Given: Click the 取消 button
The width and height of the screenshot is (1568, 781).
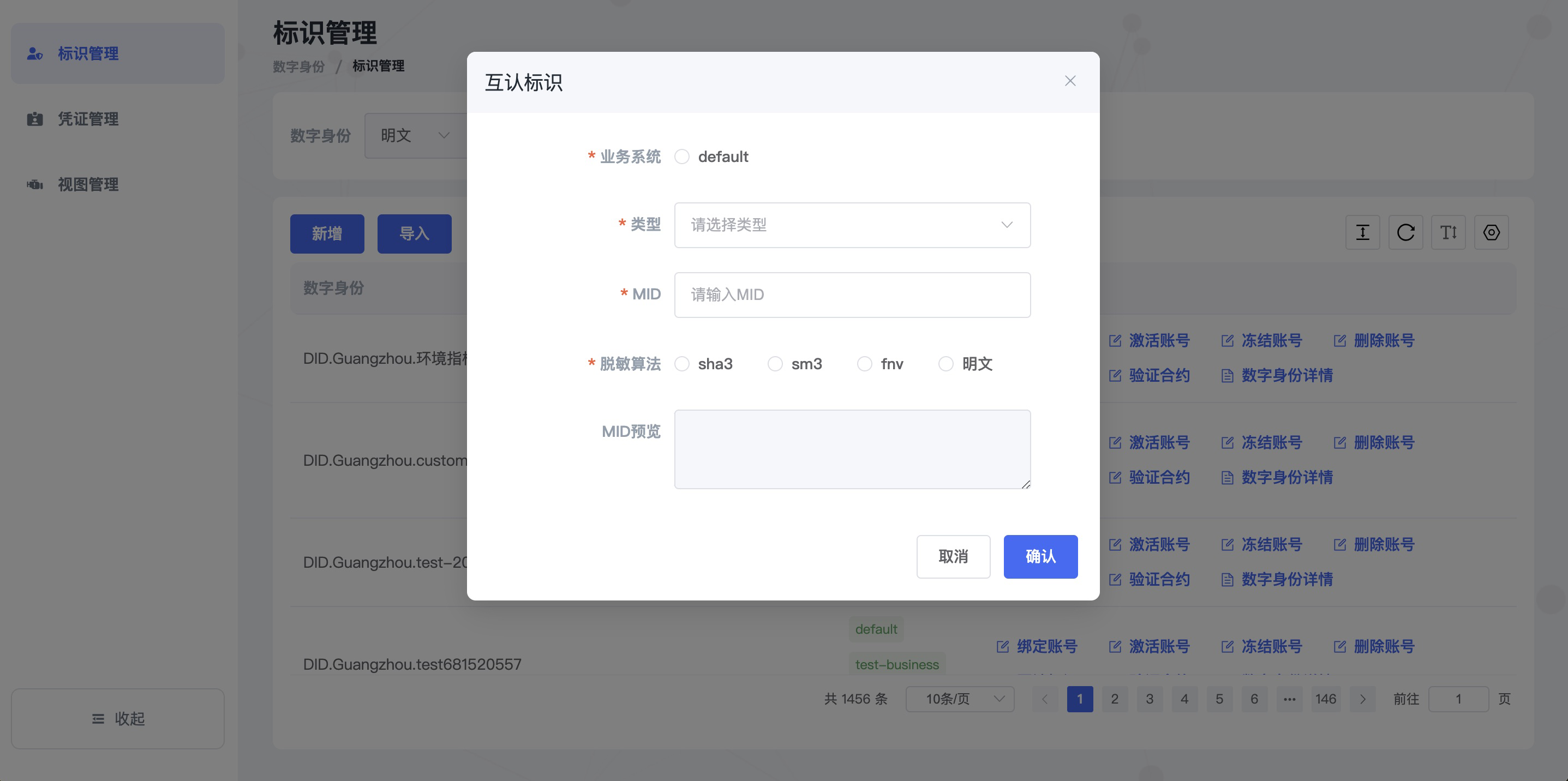Looking at the screenshot, I should (x=953, y=556).
